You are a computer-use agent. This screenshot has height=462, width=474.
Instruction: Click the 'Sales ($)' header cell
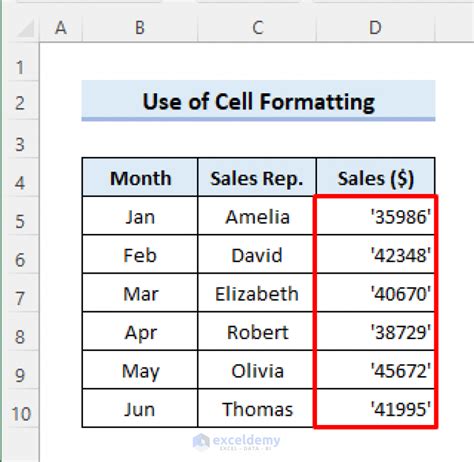(x=376, y=177)
